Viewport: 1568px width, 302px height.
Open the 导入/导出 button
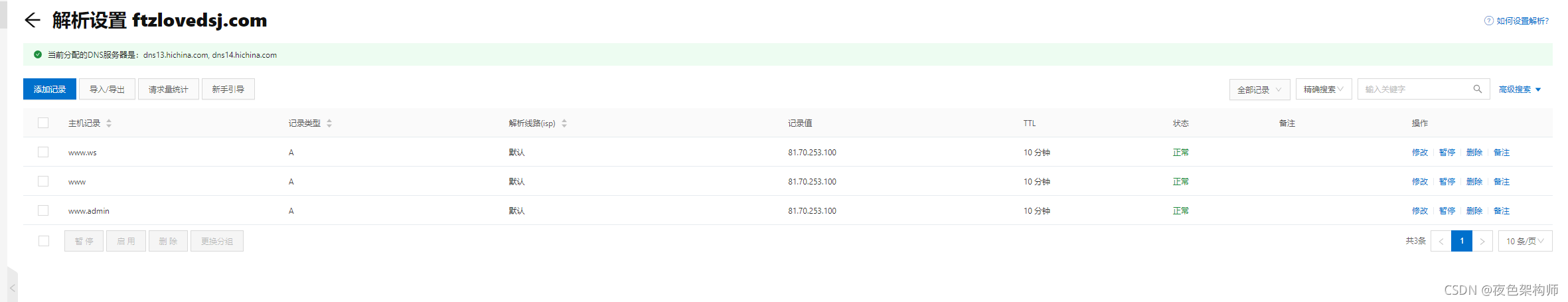(x=107, y=89)
